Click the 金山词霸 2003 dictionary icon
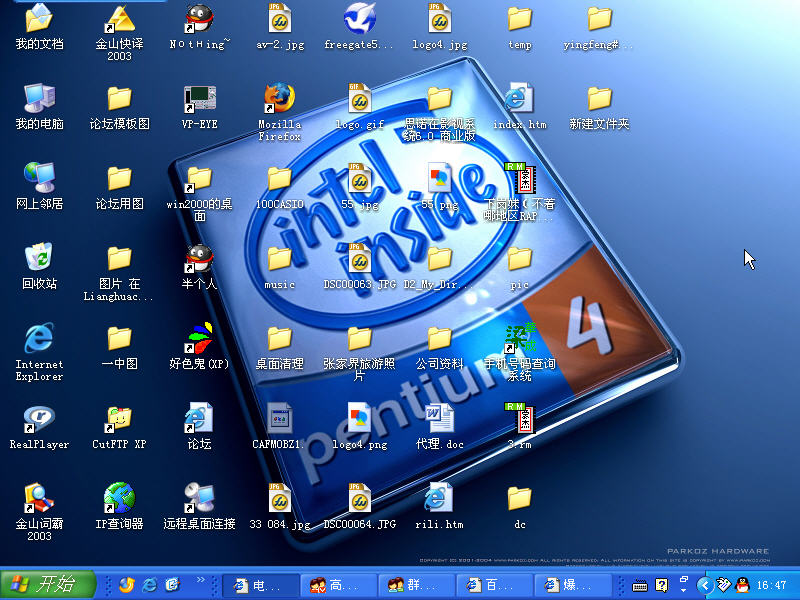The image size is (800, 600). coord(39,498)
